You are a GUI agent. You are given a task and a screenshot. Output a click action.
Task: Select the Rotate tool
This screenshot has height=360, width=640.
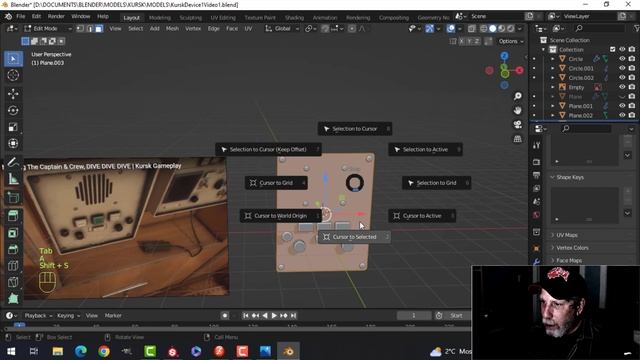pyautogui.click(x=13, y=111)
